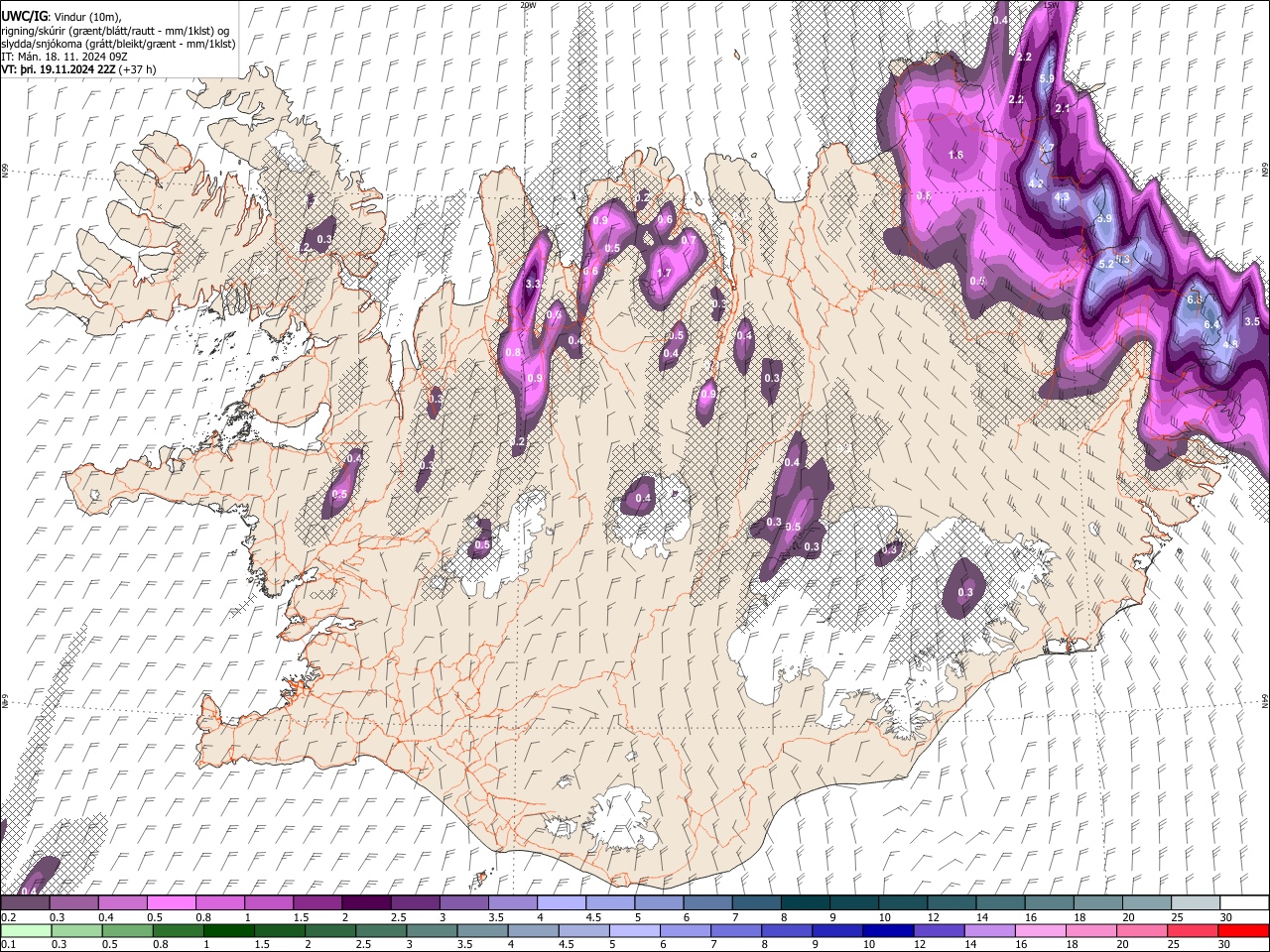The width and height of the screenshot is (1270, 952).
Task: Click the '15W' longitude label
Action: click(1050, 5)
